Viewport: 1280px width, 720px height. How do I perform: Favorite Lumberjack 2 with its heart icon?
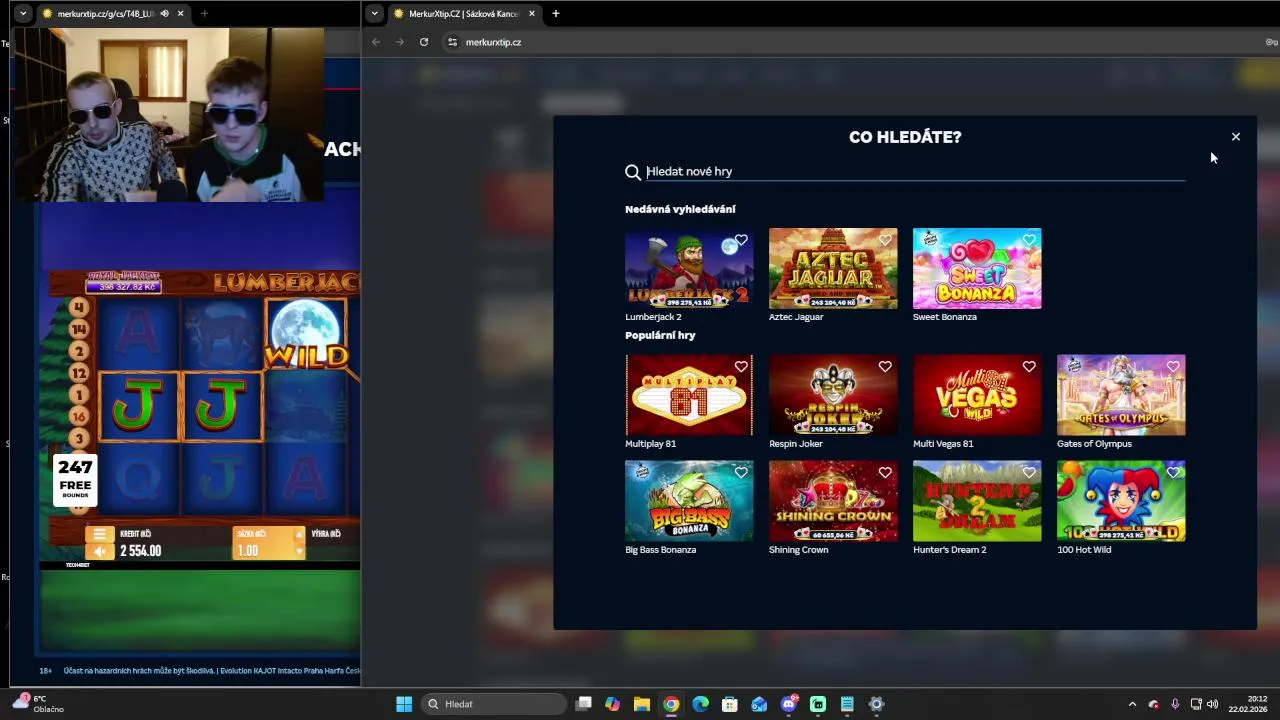click(x=741, y=240)
